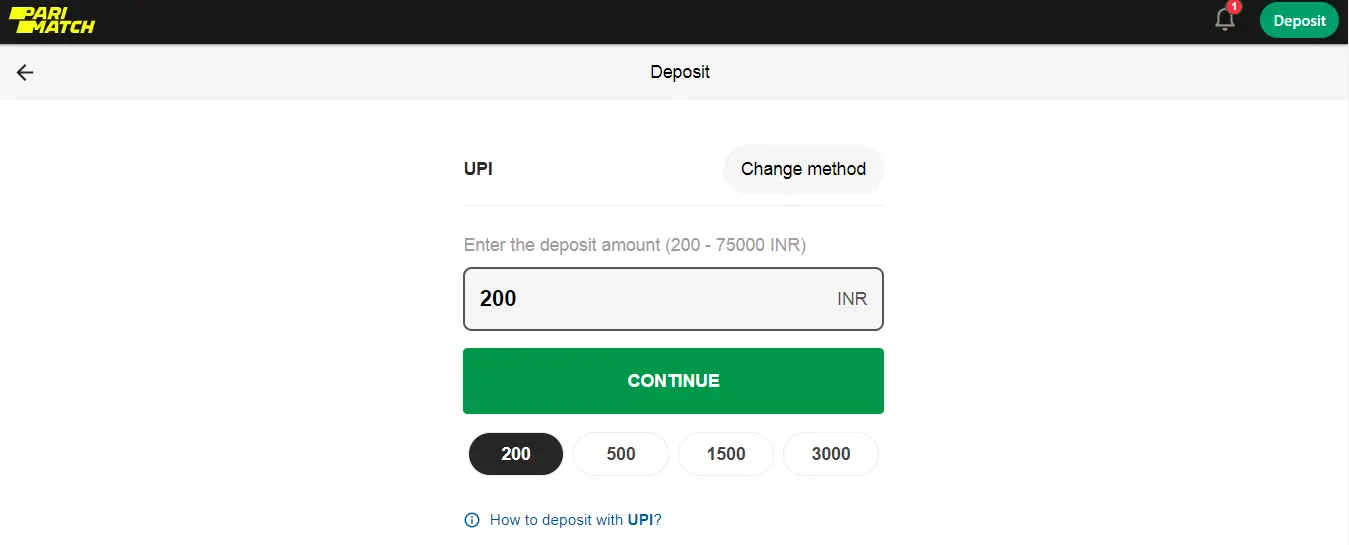Click the info icon beside UPI help

pos(472,520)
